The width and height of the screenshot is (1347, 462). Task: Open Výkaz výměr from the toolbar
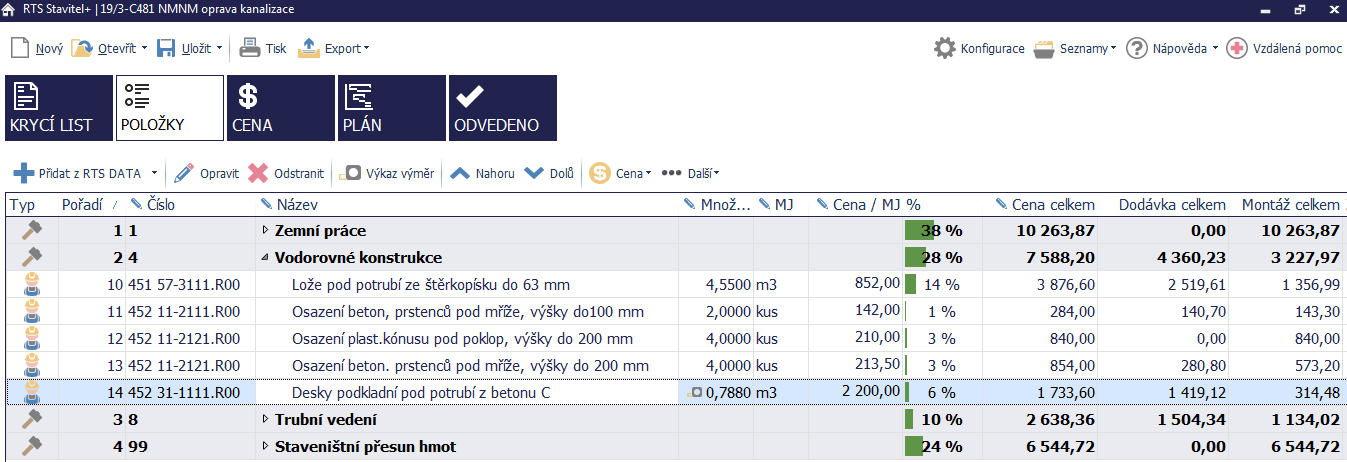[x=389, y=173]
